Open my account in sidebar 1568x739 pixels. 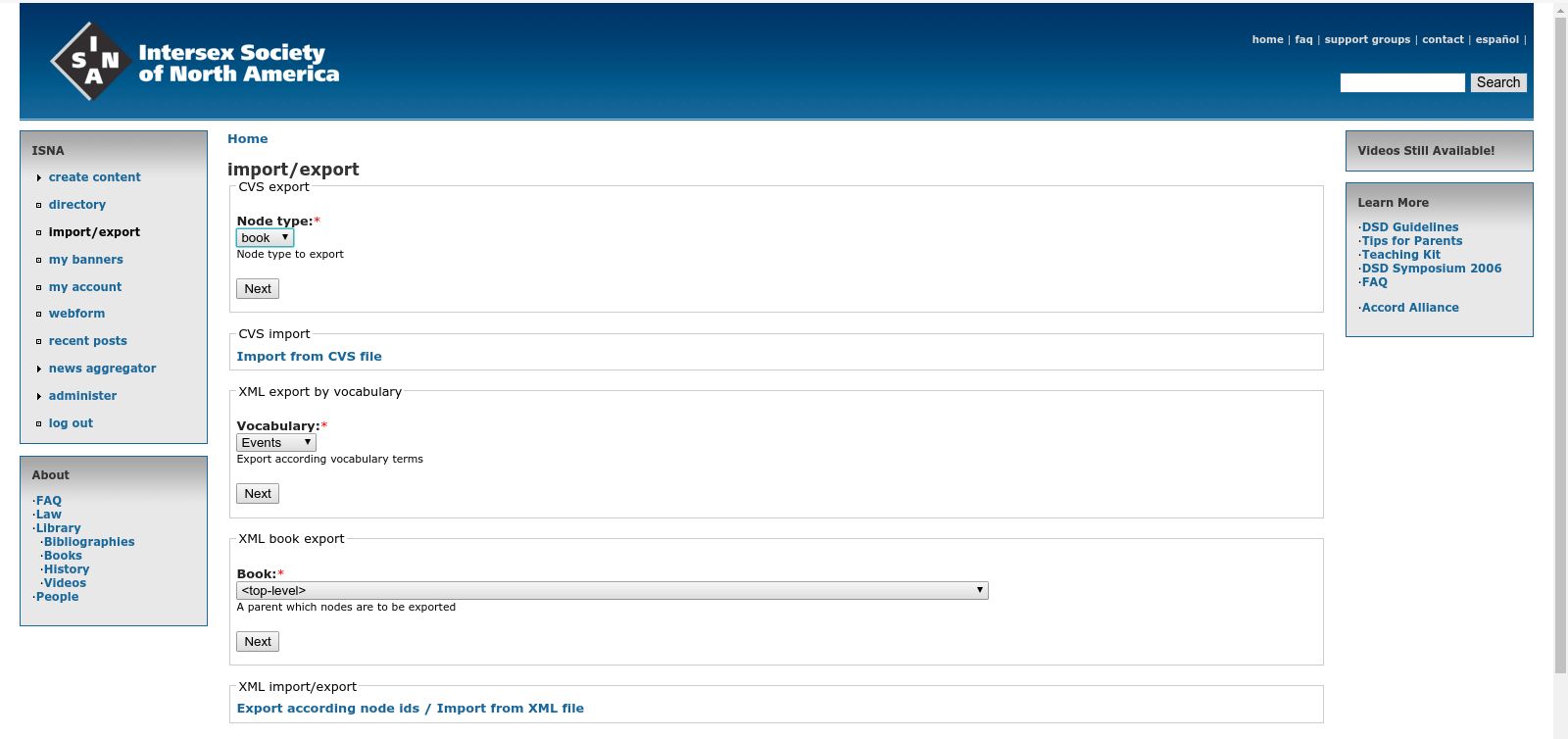pyautogui.click(x=85, y=287)
